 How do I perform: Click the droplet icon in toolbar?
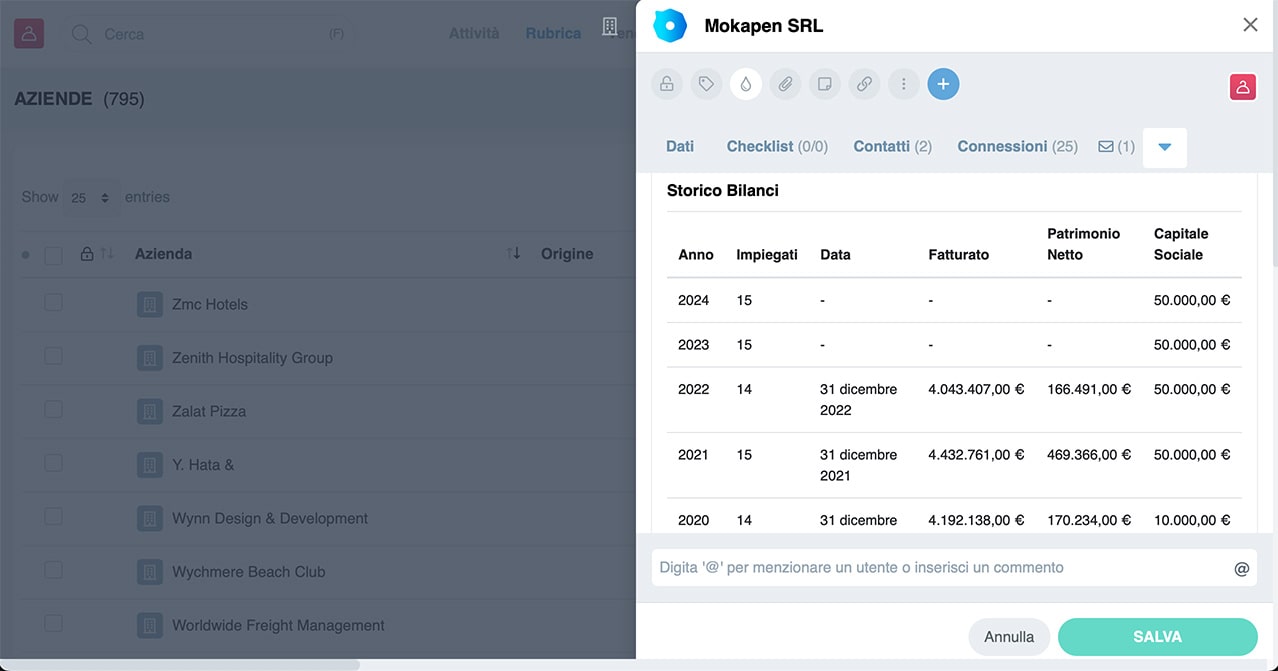point(746,85)
